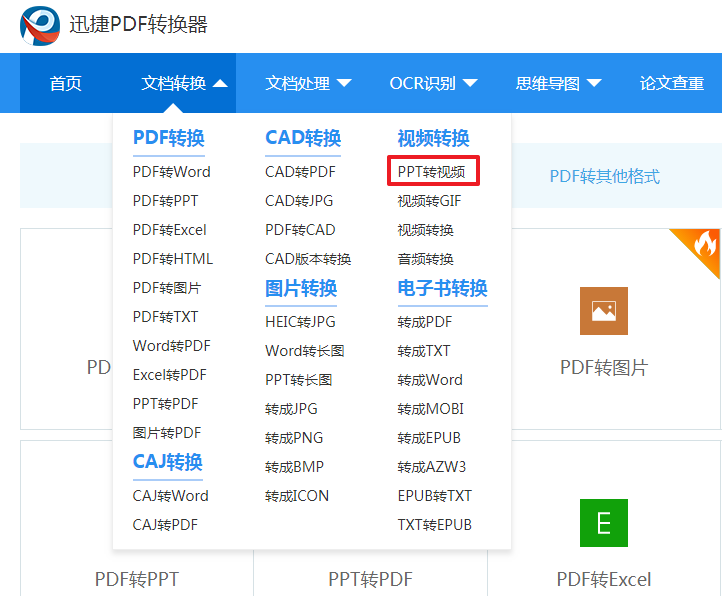Image resolution: width=722 pixels, height=596 pixels.
Task: Select 转成JPG image option
Action: 291,409
